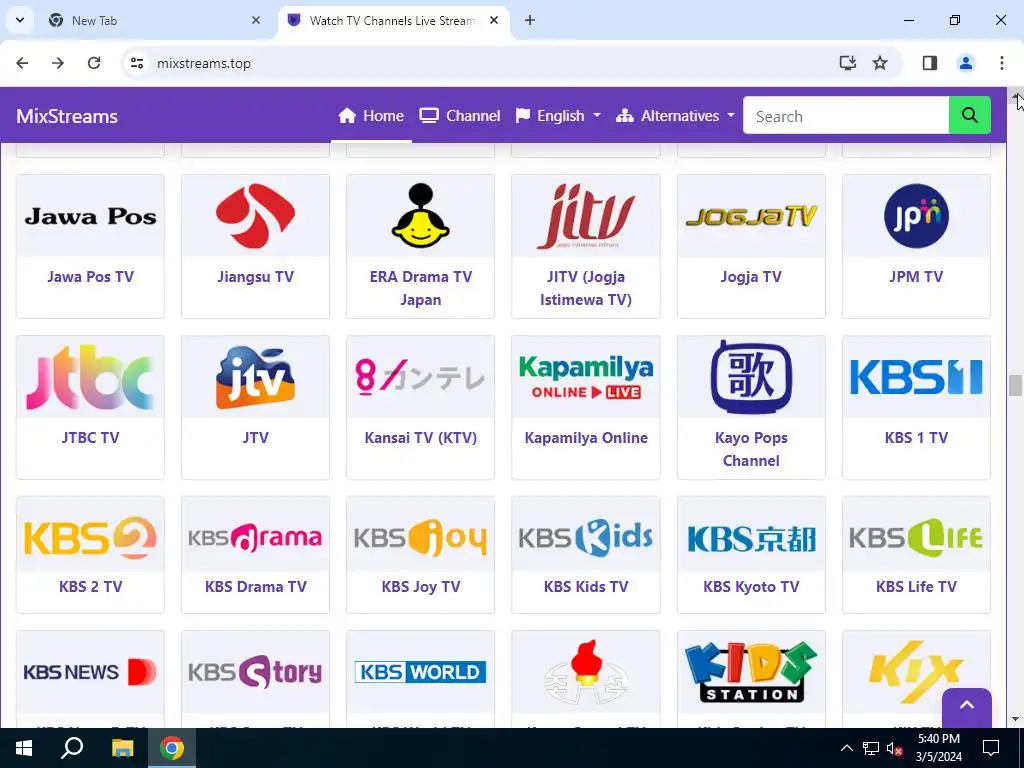Click the page vertical scrollbar thumb

click(x=1015, y=385)
